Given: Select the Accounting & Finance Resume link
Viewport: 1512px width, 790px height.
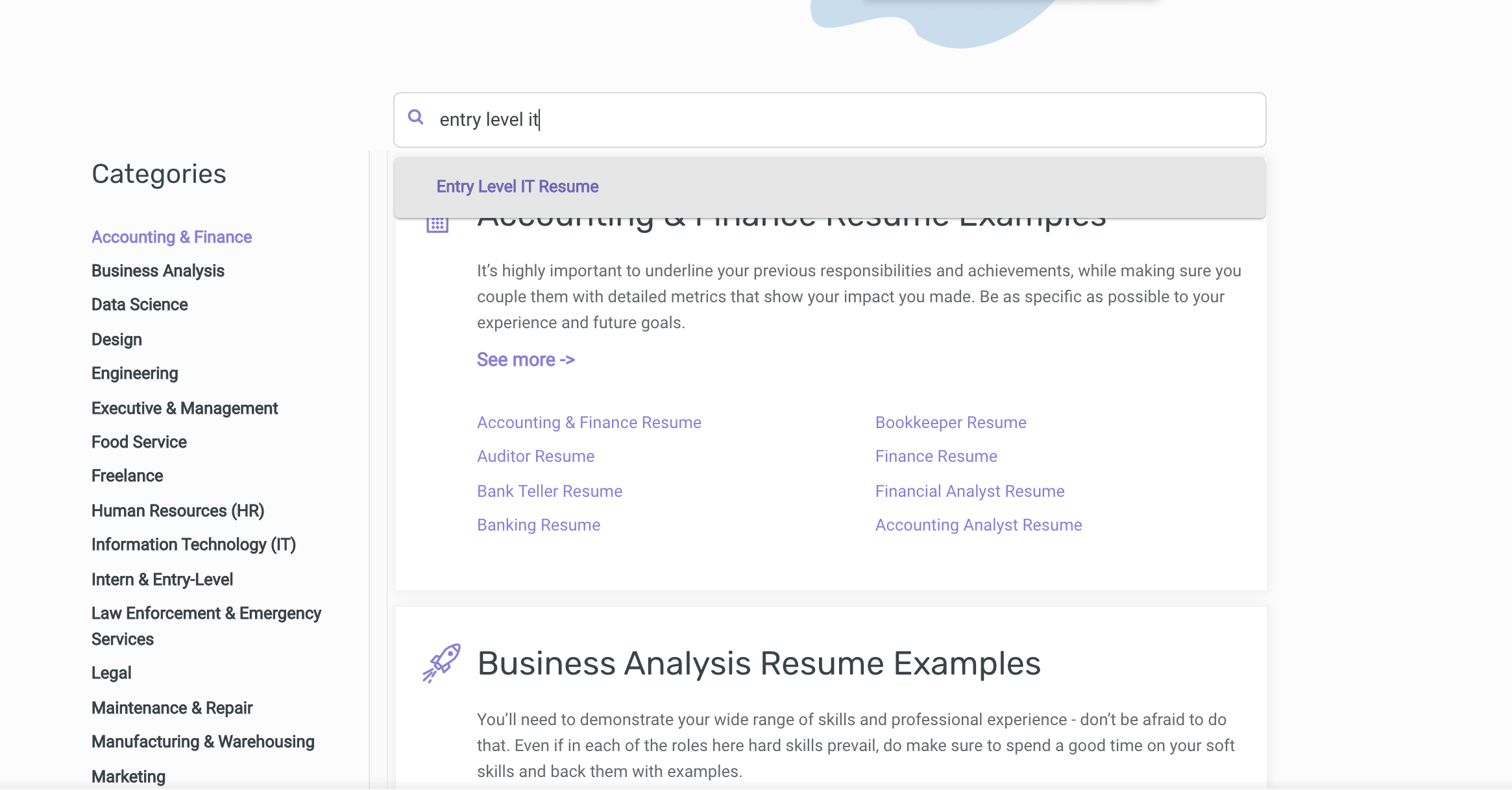Looking at the screenshot, I should tap(588, 422).
